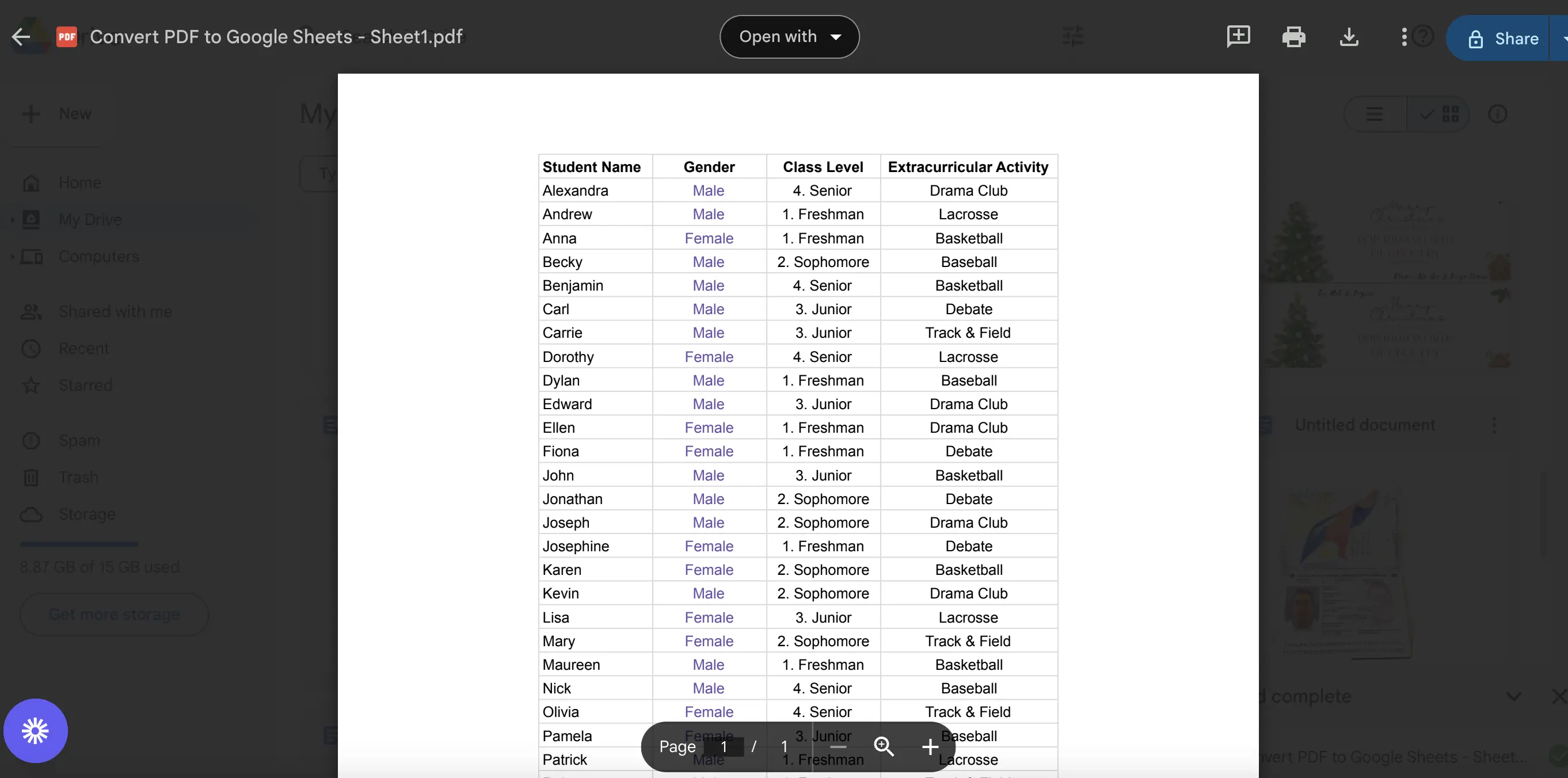Click the download icon to save file
Viewport: 1568px width, 778px height.
[x=1350, y=37]
